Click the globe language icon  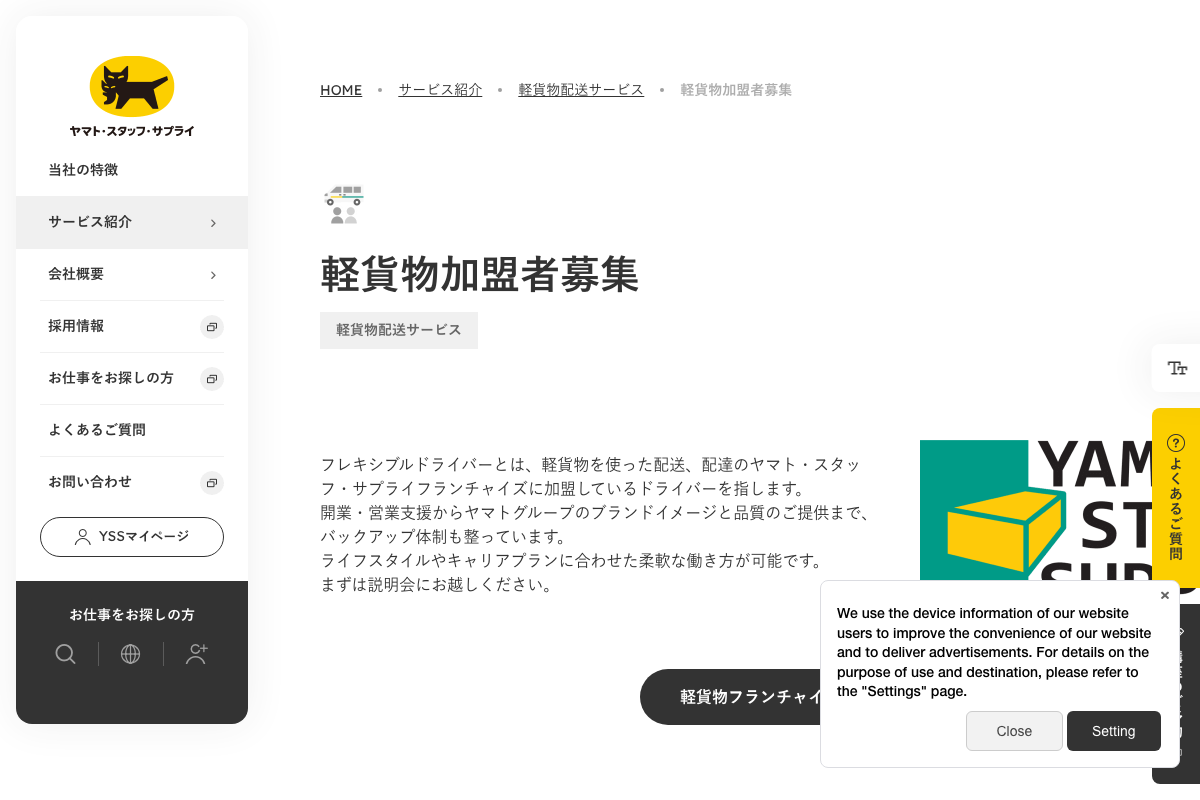pyautogui.click(x=130, y=654)
